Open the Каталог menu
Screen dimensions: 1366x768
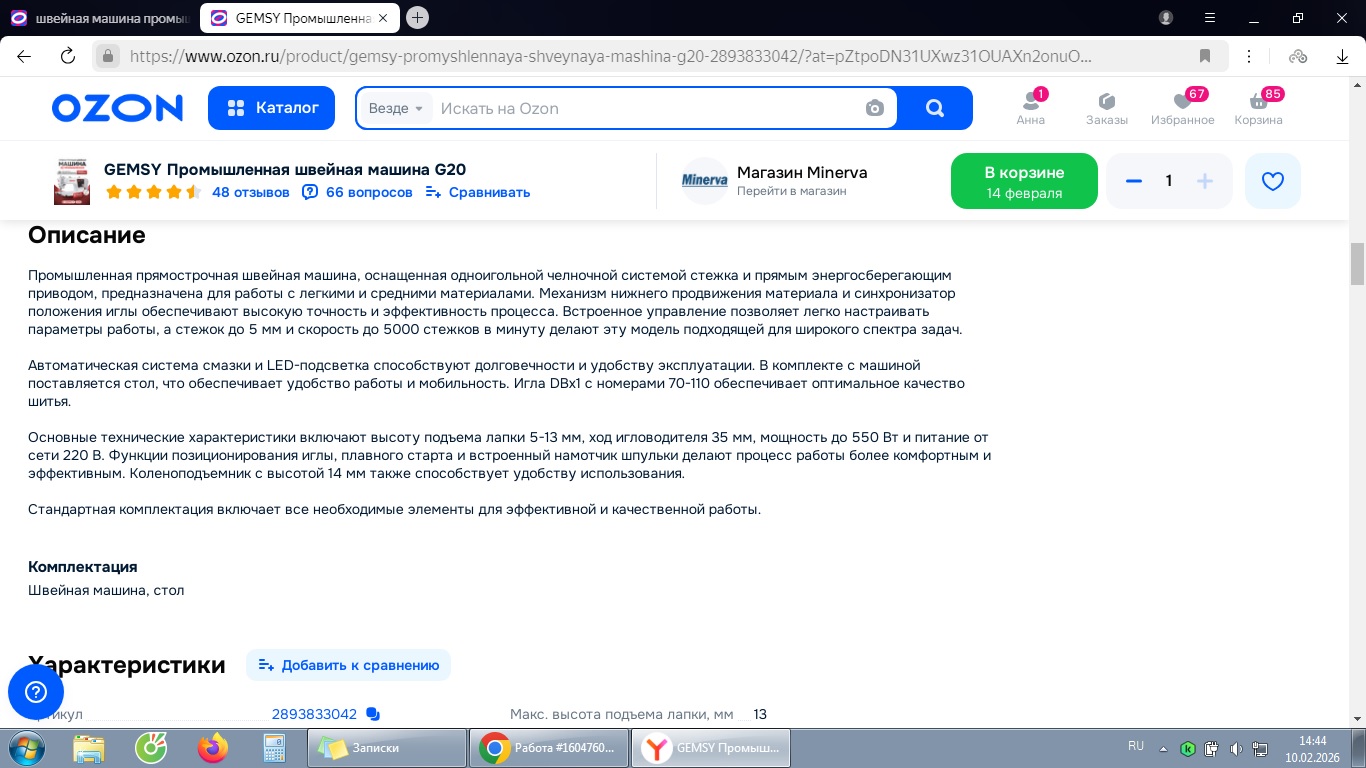[271, 108]
